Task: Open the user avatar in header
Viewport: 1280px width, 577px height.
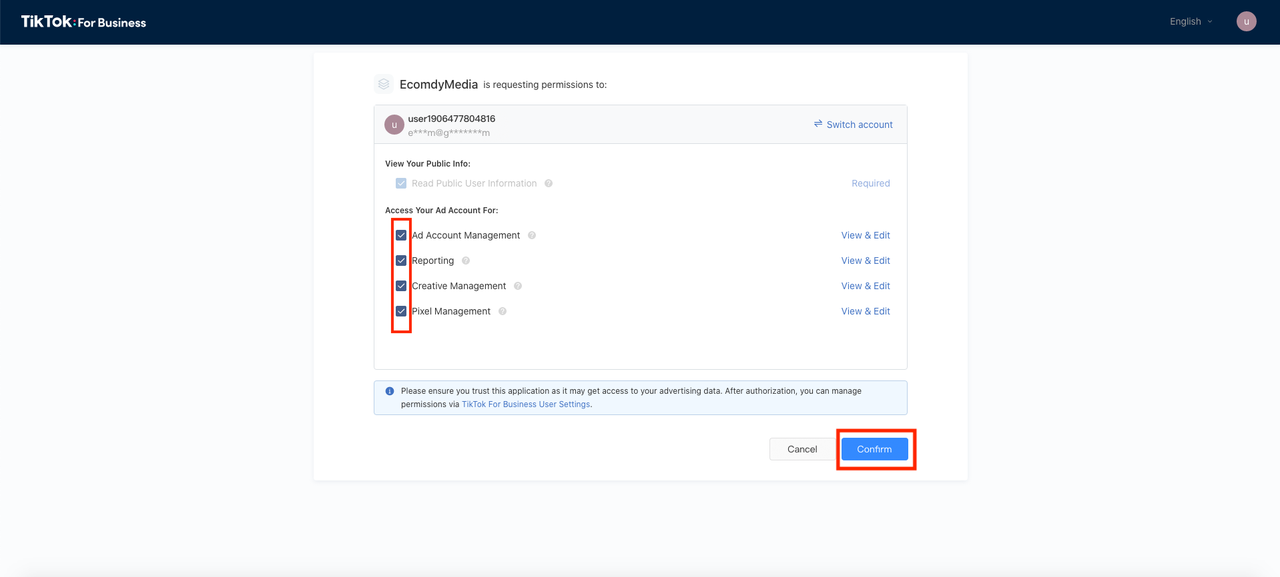Action: pyautogui.click(x=1246, y=21)
